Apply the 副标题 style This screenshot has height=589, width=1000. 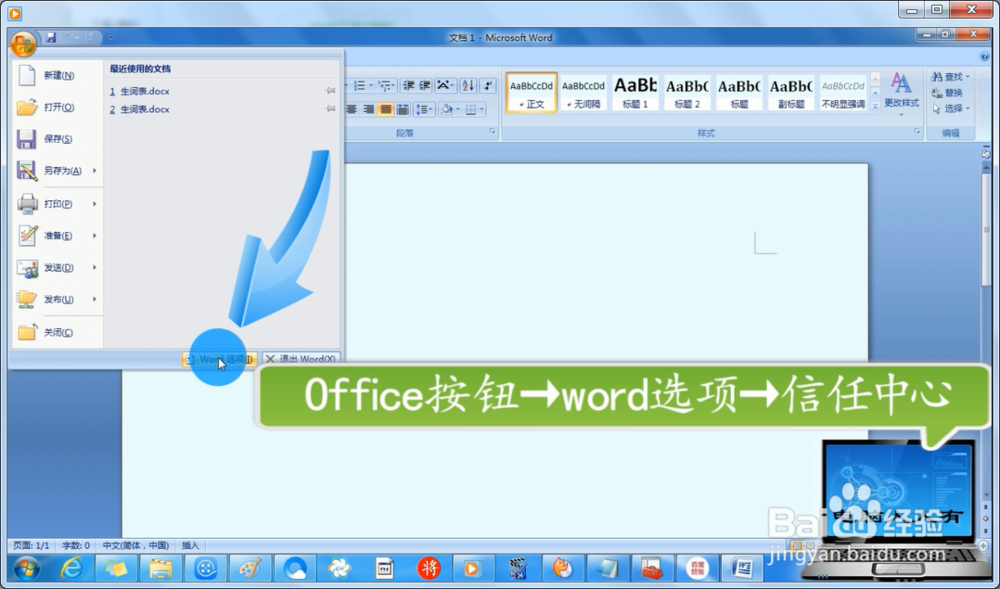tap(791, 92)
